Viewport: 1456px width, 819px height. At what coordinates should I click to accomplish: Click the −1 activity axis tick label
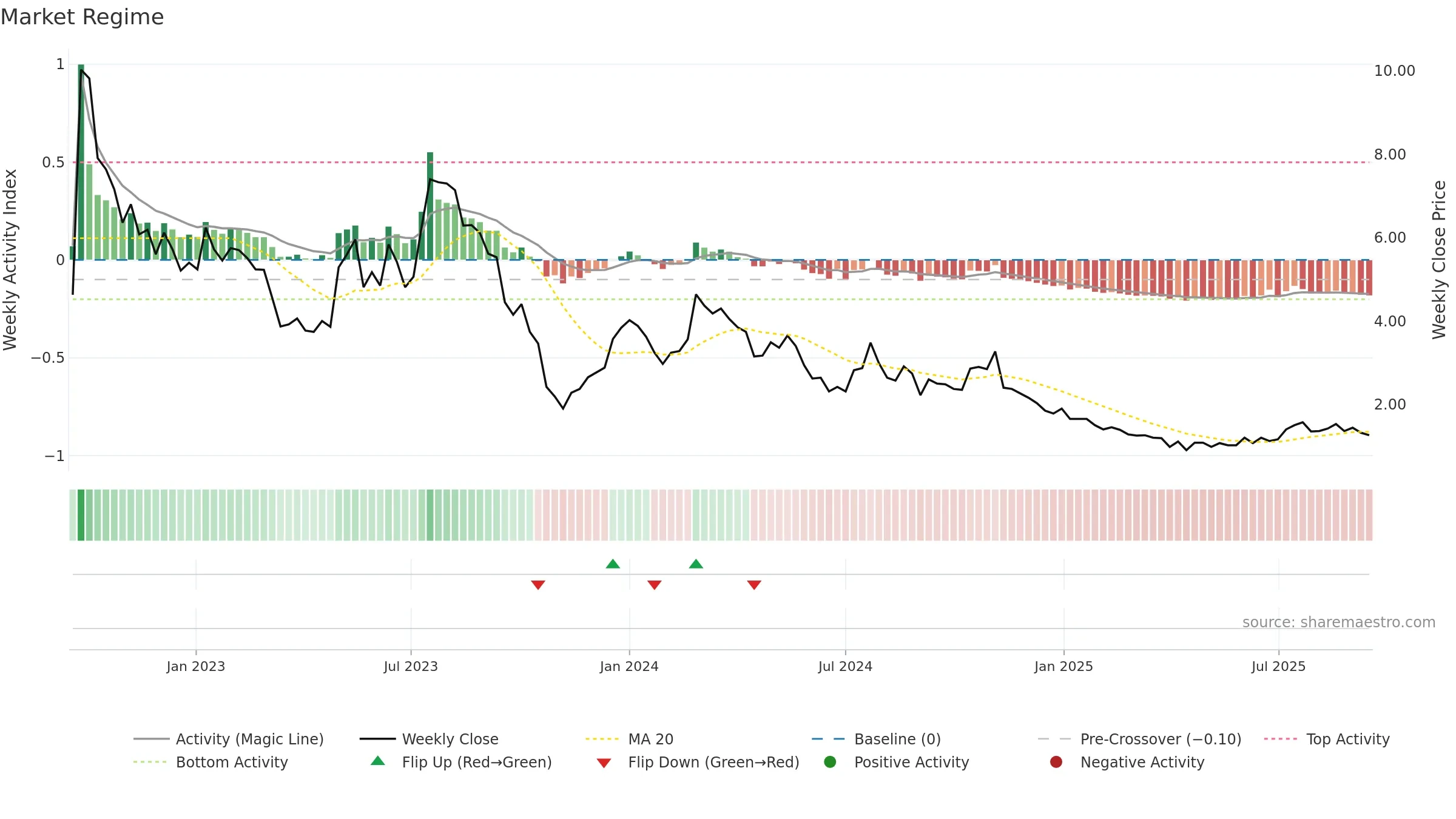(x=55, y=456)
